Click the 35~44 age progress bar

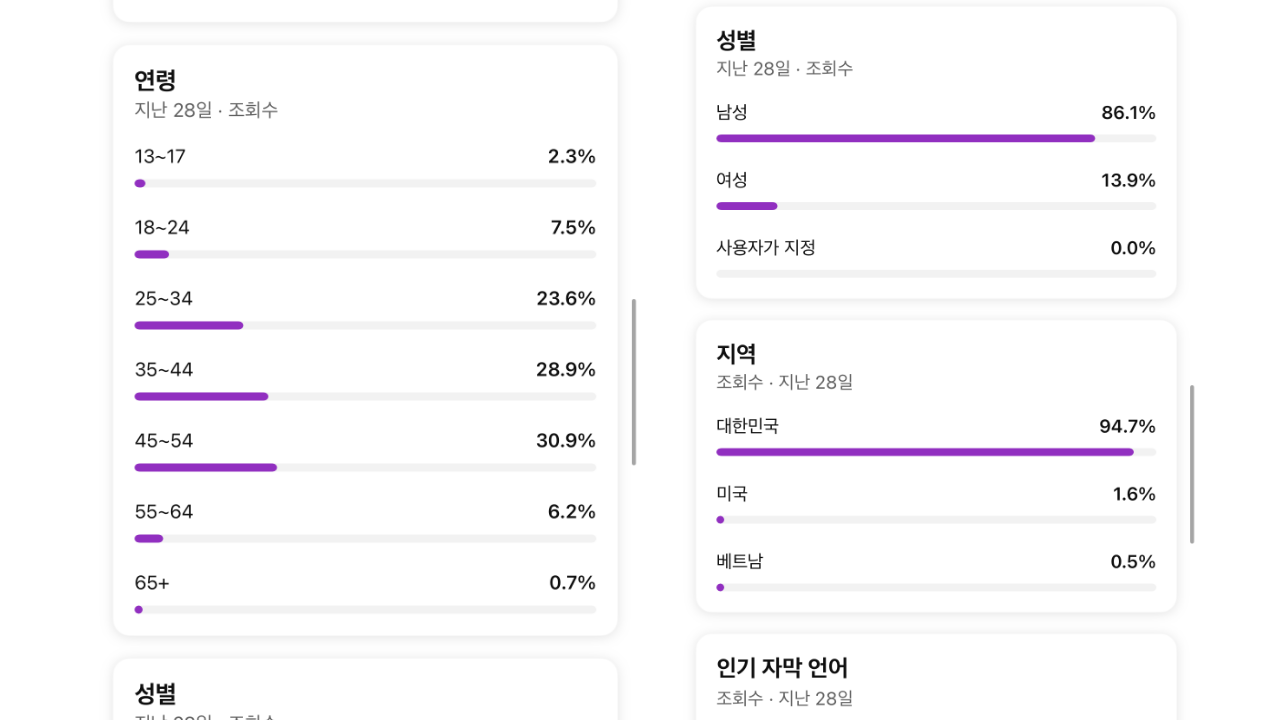tap(365, 396)
